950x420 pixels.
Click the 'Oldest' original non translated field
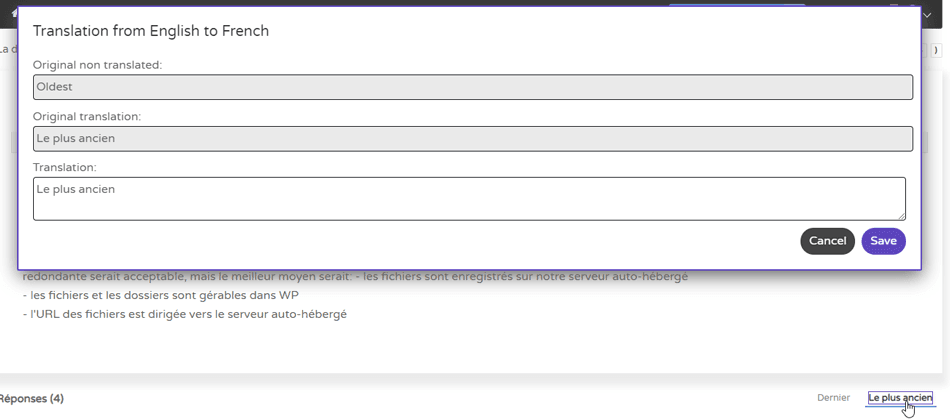tap(472, 87)
